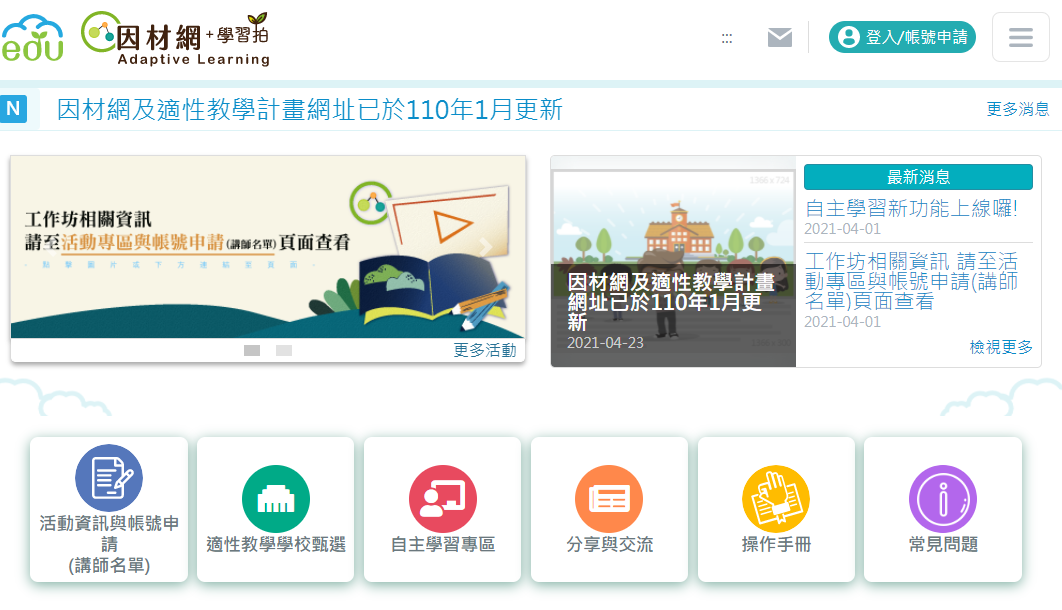
Task: Open 更多消息 link
Action: click(1017, 109)
